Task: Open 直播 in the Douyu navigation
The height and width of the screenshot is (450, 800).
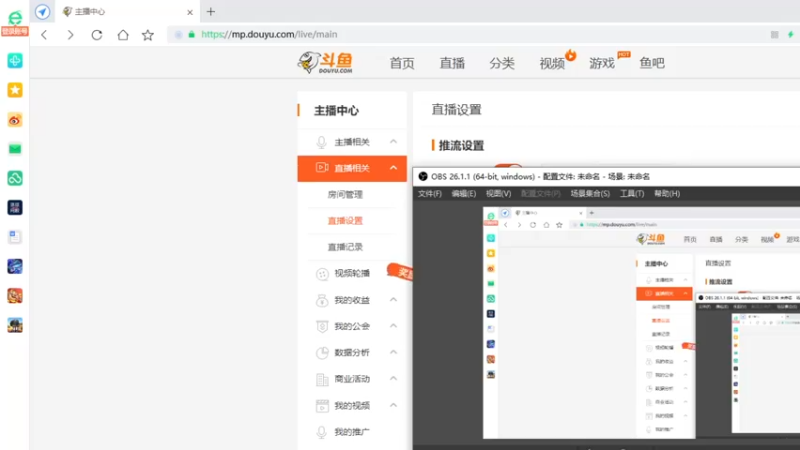Action: tap(452, 63)
